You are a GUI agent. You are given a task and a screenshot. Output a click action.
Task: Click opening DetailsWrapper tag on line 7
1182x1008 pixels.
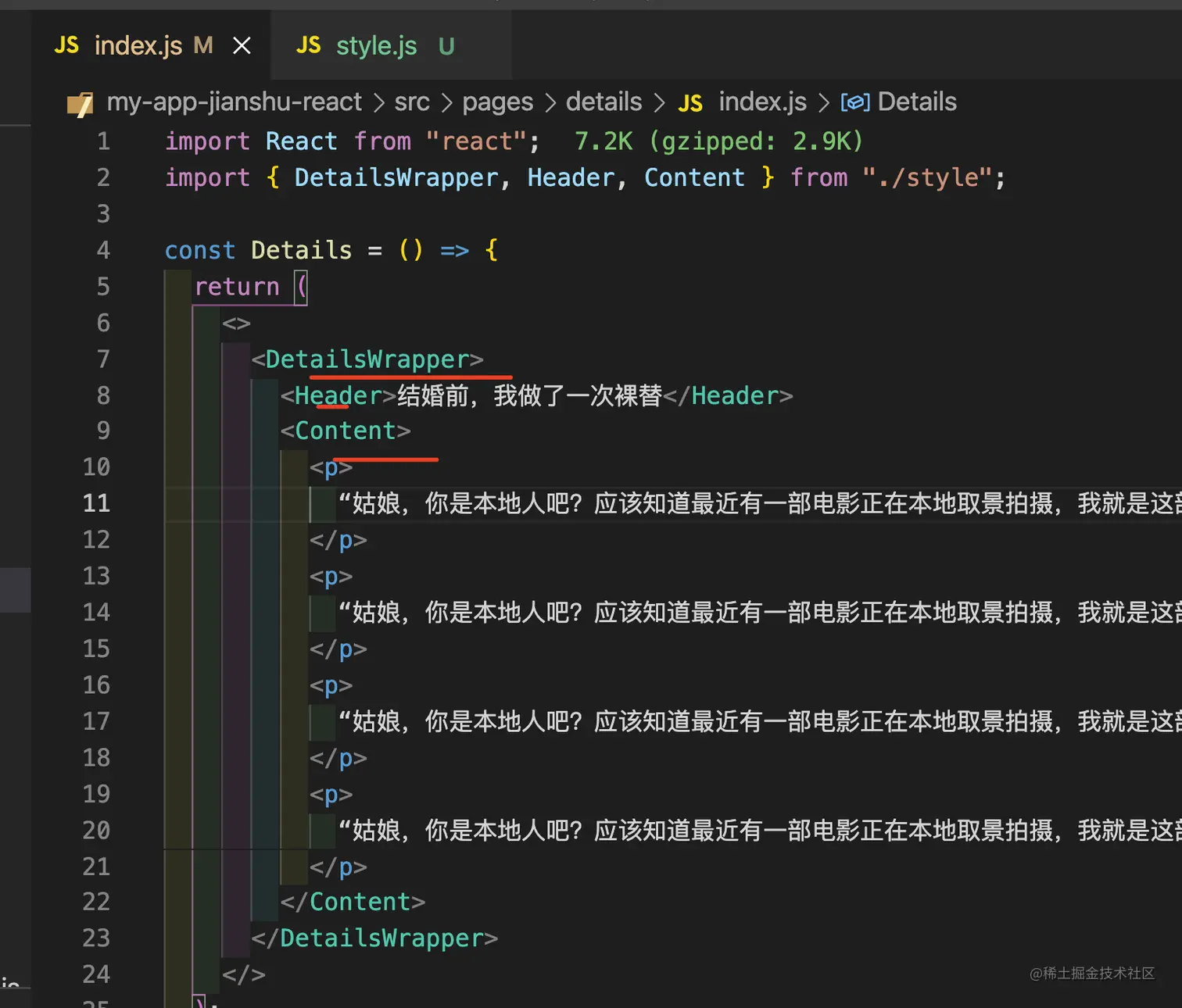(x=367, y=359)
